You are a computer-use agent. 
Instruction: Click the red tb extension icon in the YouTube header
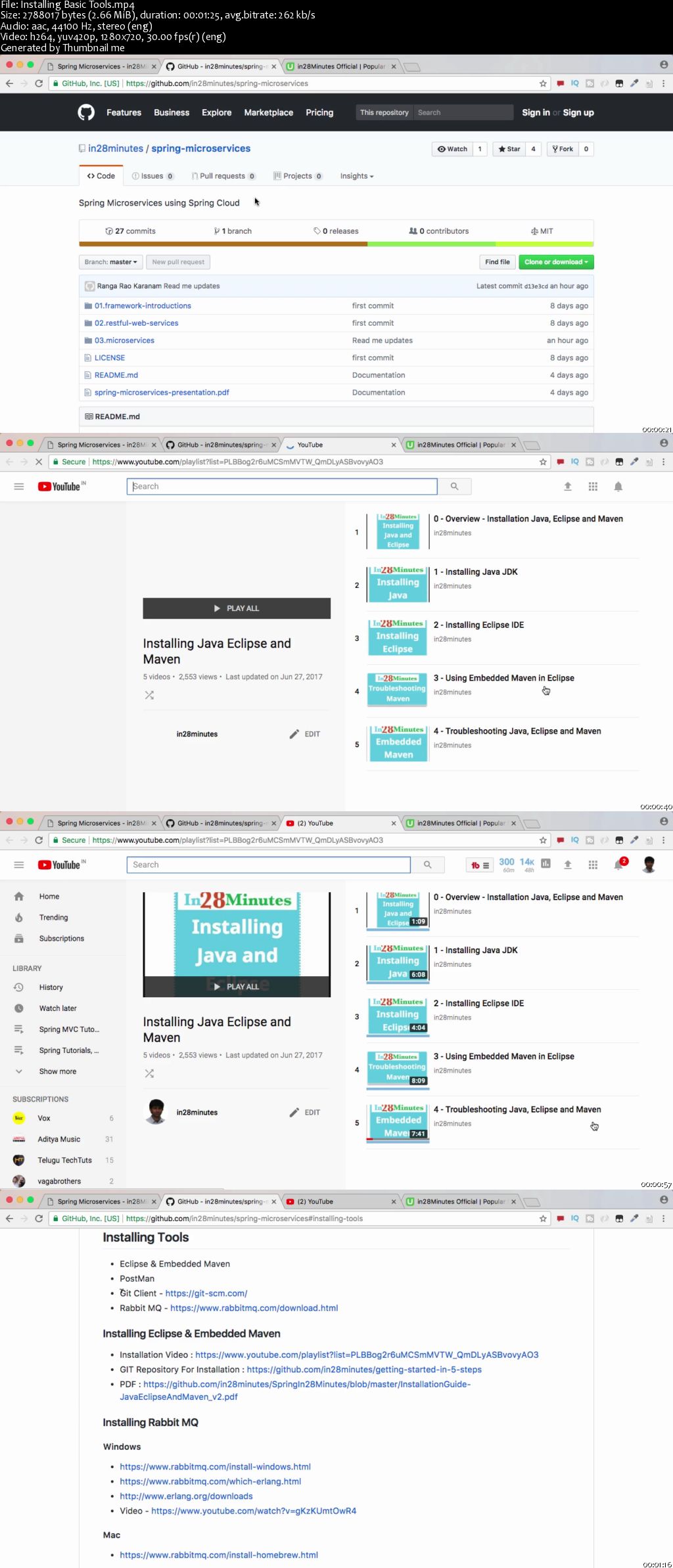pos(480,865)
